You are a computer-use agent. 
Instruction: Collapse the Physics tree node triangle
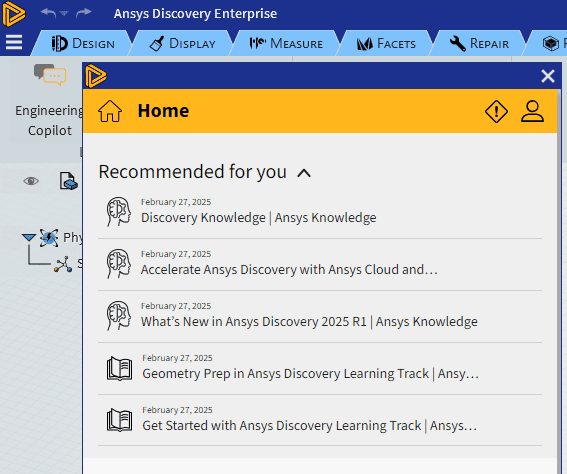[29, 237]
